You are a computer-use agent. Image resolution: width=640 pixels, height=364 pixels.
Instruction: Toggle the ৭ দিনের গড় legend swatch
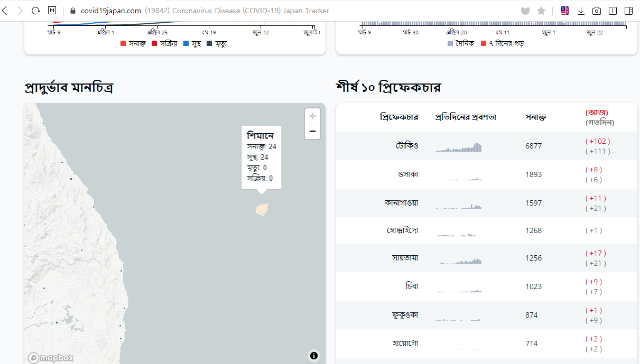pyautogui.click(x=484, y=44)
